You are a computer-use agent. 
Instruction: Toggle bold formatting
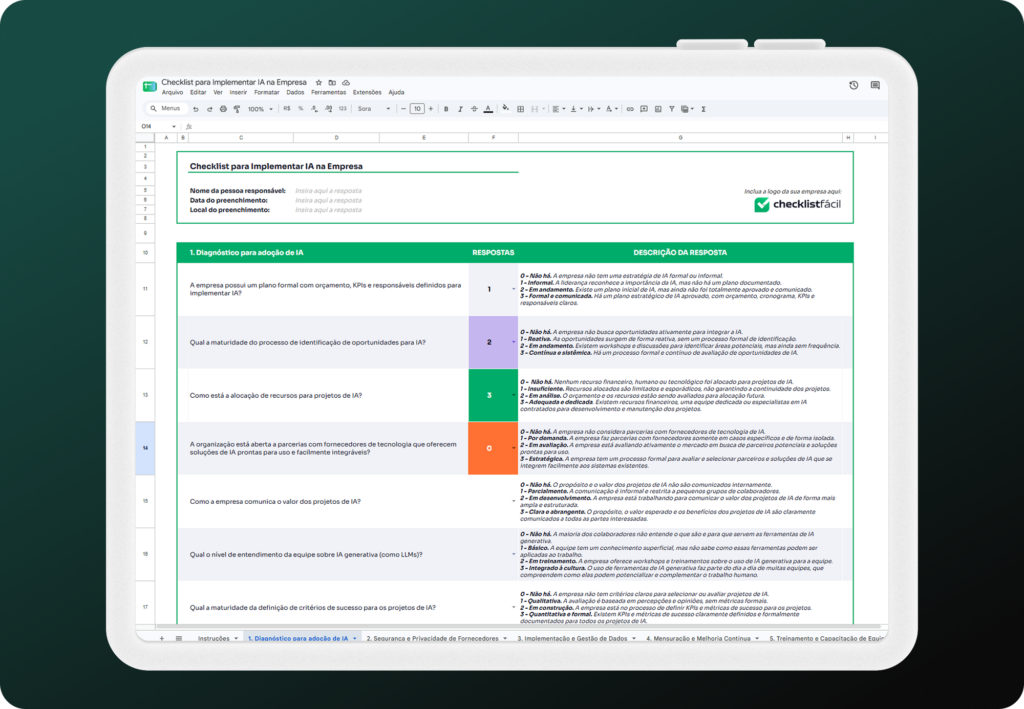click(446, 109)
